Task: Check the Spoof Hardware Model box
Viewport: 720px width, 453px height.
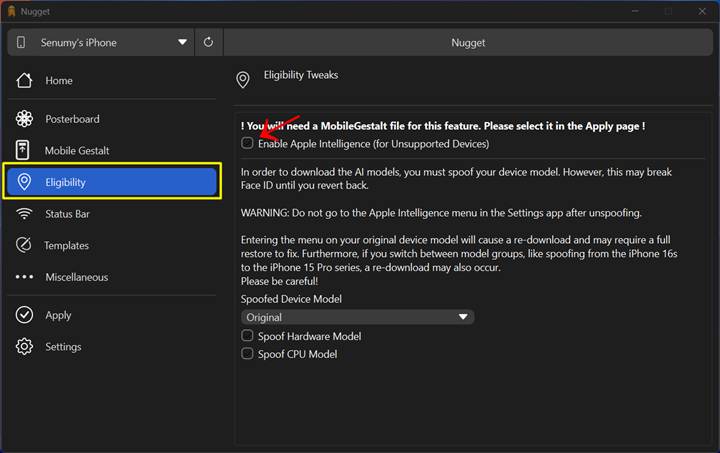Action: (x=247, y=336)
